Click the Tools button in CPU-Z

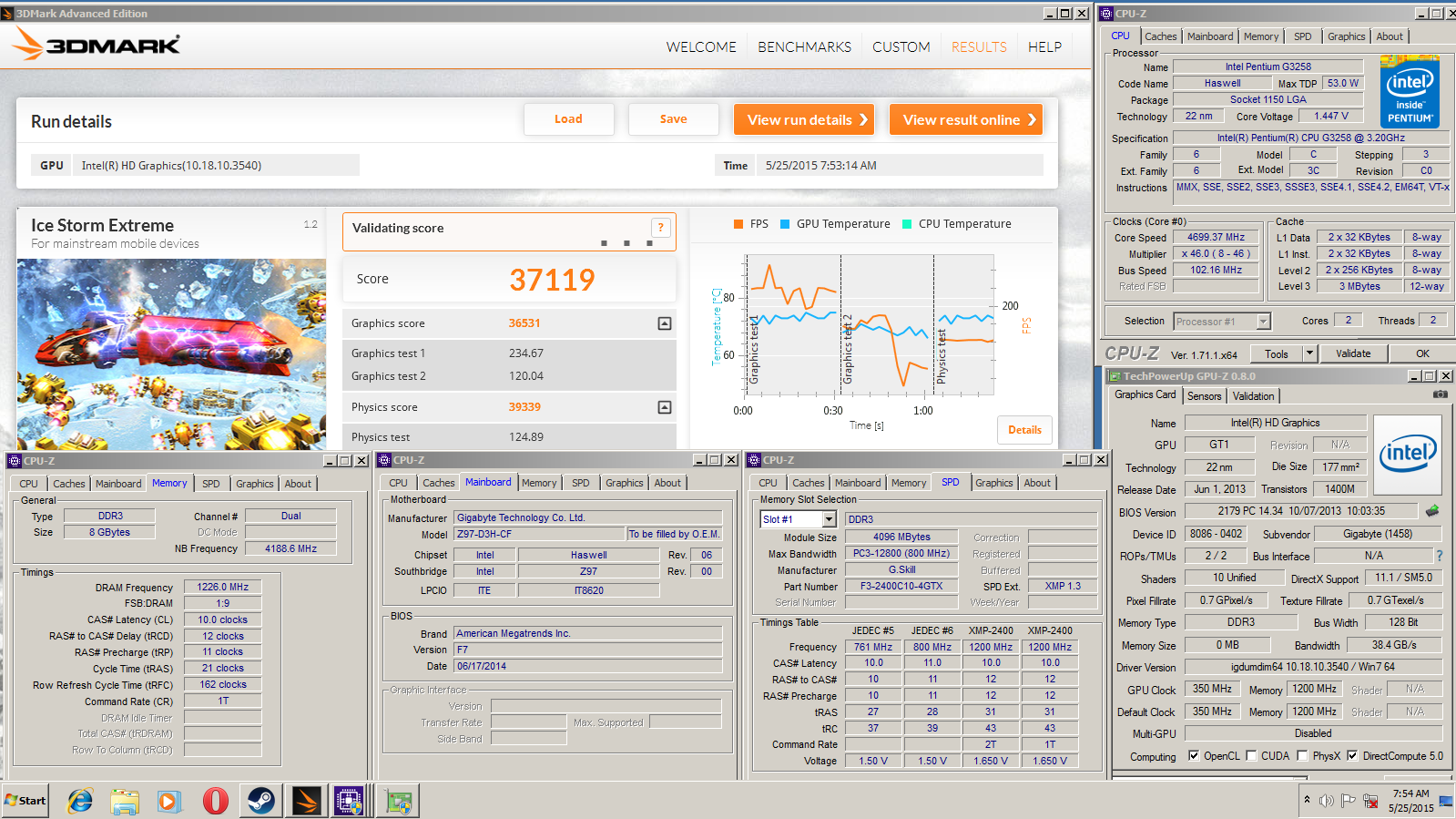[1277, 353]
